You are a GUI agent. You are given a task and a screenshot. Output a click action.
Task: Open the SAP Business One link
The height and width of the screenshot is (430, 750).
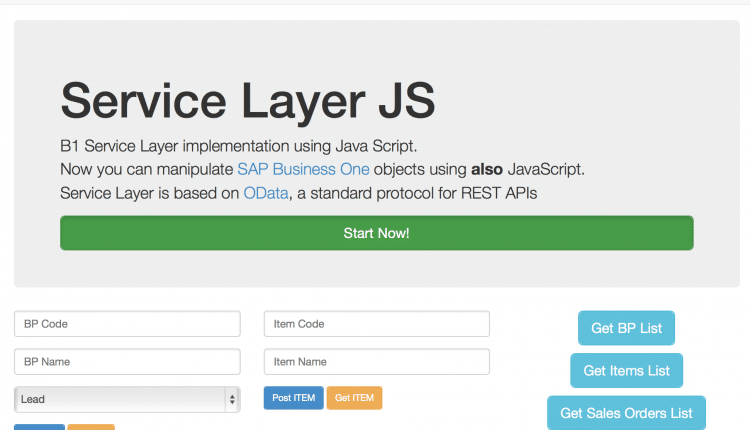[303, 169]
